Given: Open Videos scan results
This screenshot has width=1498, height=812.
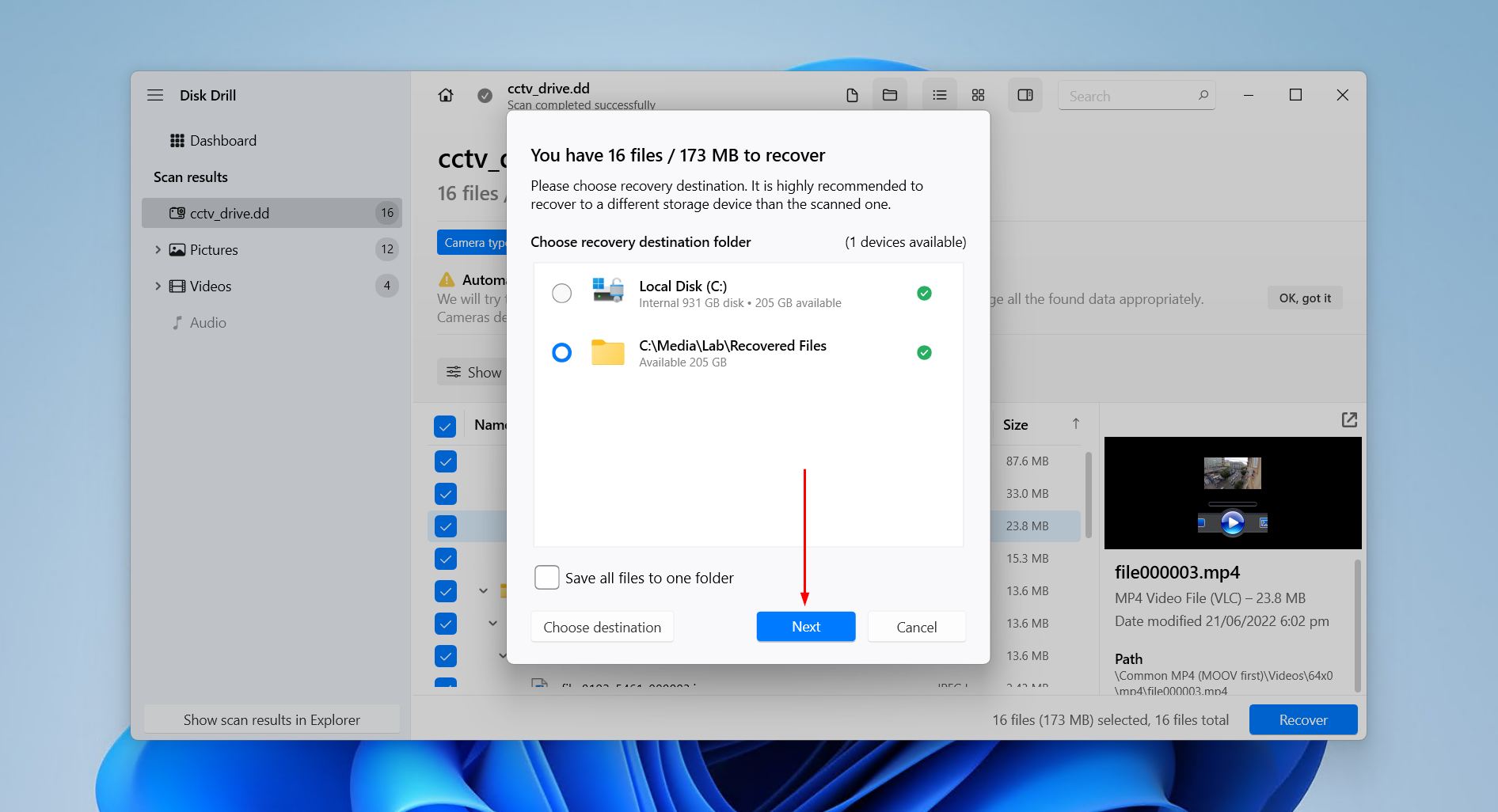Looking at the screenshot, I should 272,286.
